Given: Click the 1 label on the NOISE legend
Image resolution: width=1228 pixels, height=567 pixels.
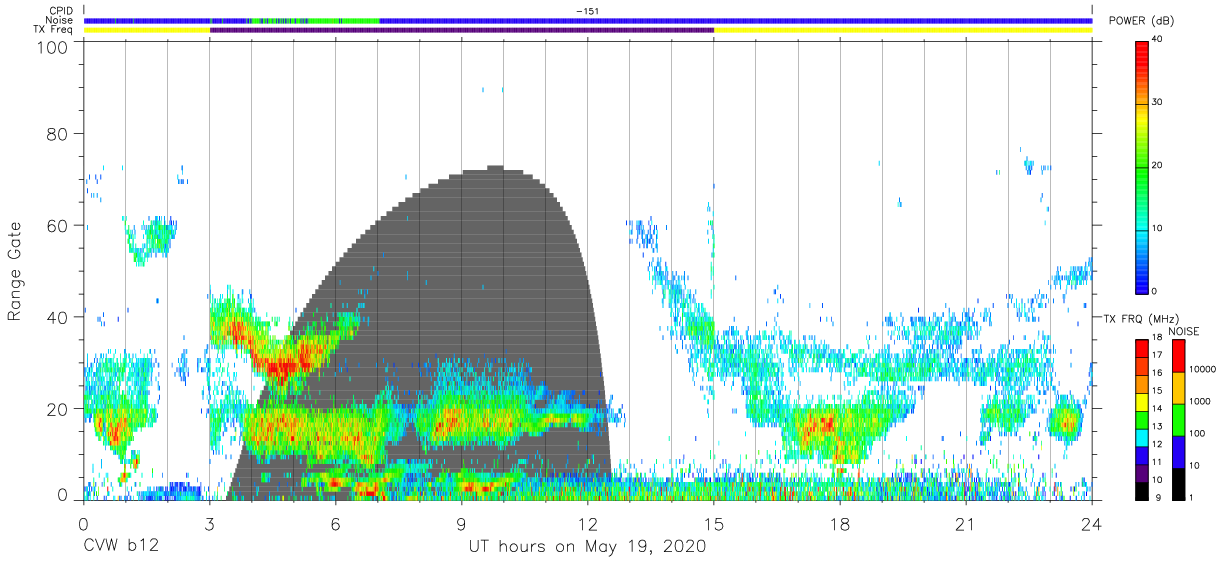Looking at the screenshot, I should [x=1190, y=497].
